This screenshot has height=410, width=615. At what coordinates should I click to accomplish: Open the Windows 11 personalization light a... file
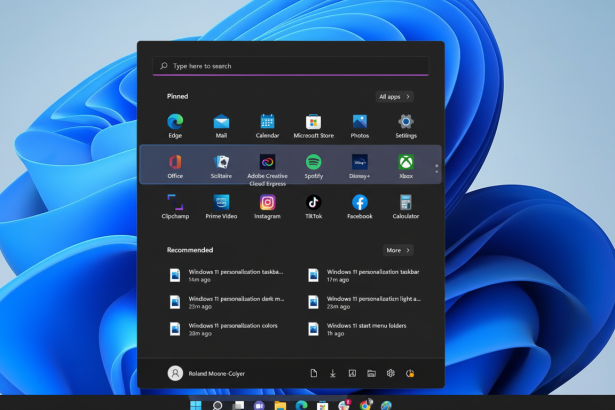coord(365,302)
